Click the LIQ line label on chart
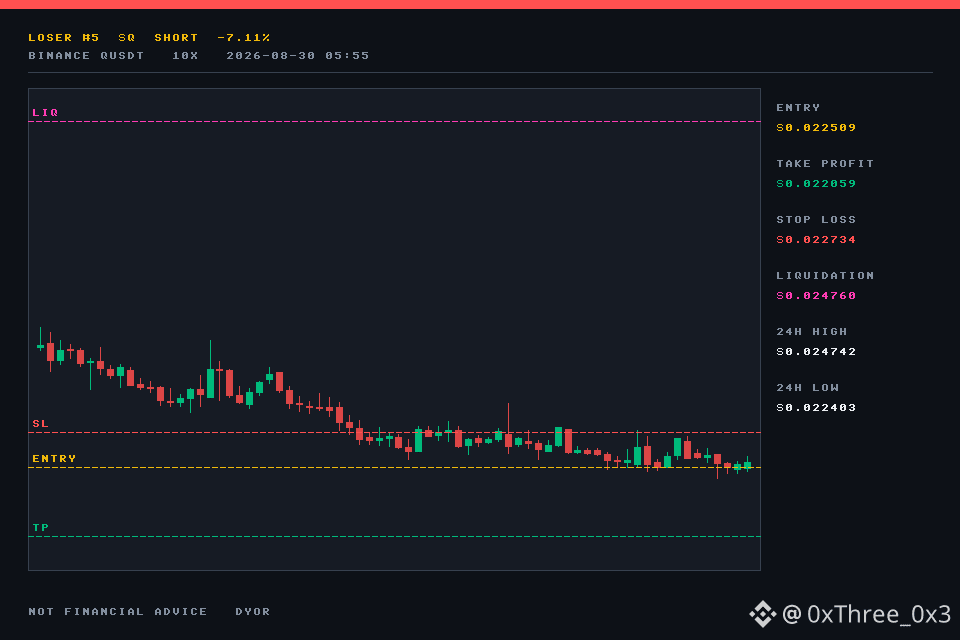 click(x=45, y=113)
